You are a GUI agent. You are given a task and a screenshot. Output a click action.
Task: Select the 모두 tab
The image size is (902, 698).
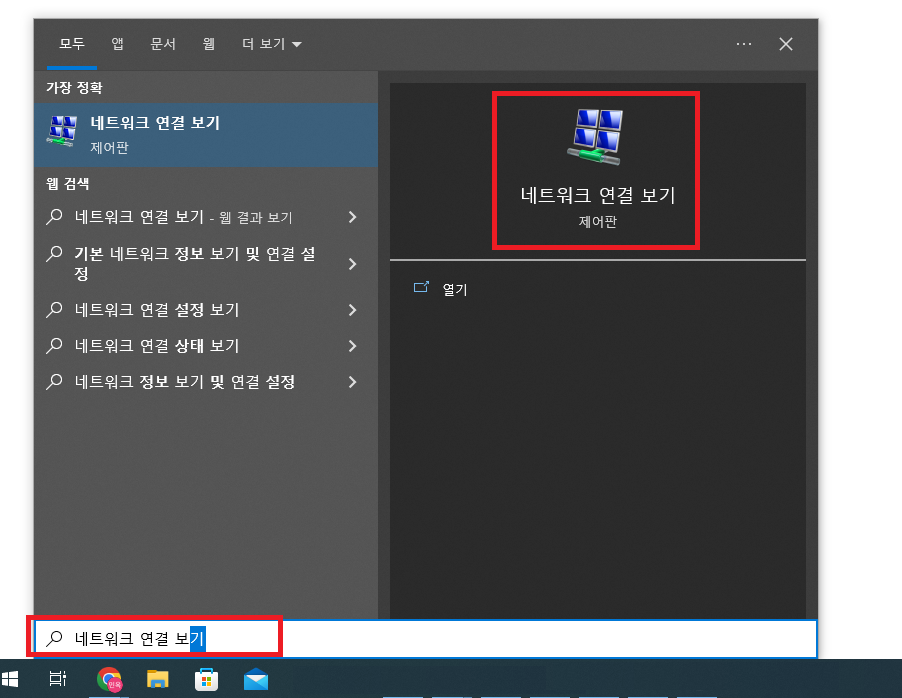point(71,44)
